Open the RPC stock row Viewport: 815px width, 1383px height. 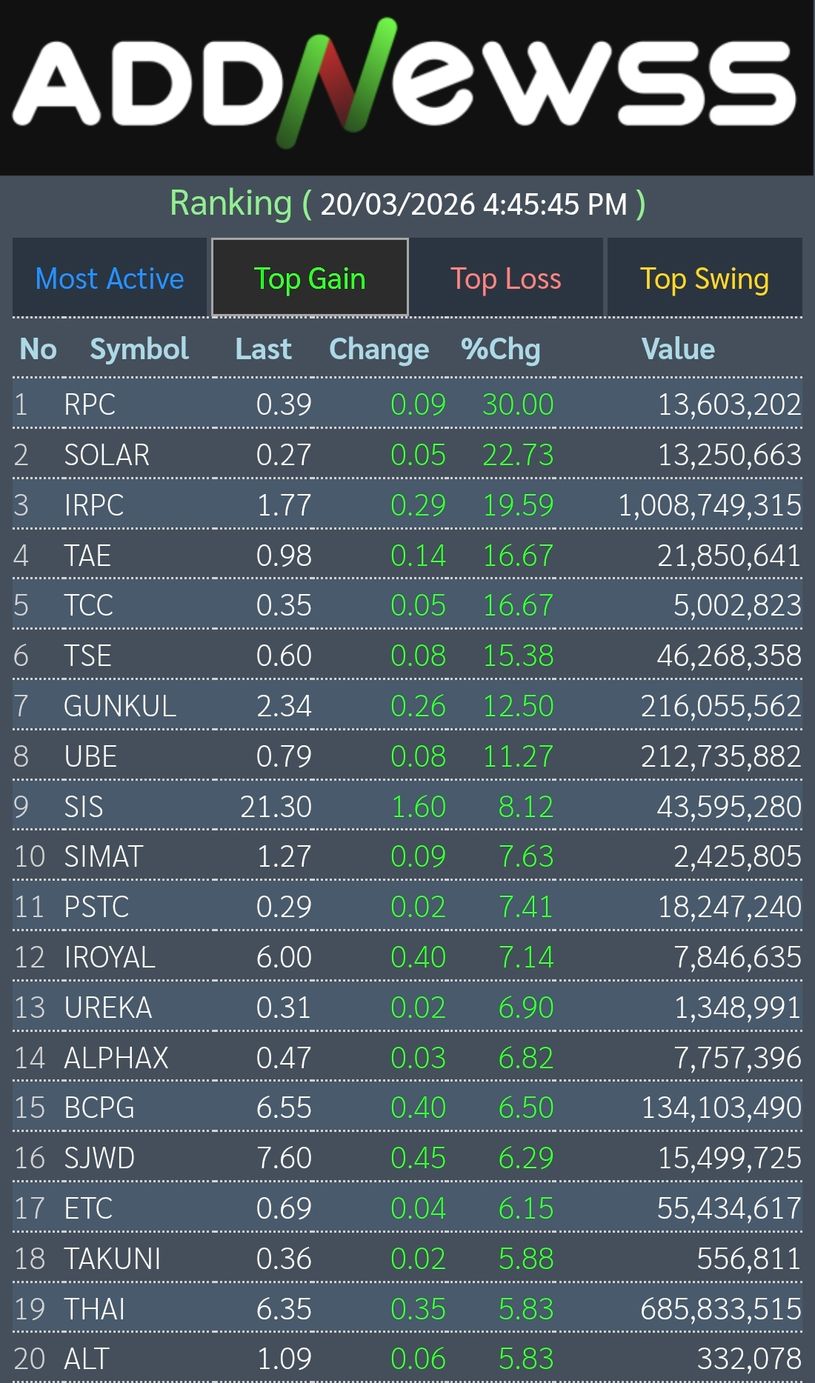90,404
